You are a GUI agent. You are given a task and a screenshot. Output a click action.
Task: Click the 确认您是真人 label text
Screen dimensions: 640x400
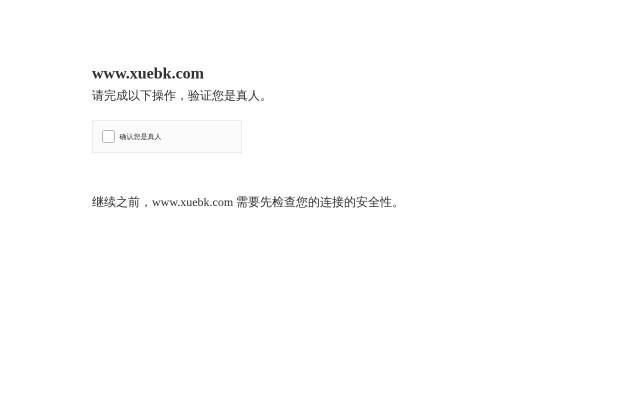(140, 137)
